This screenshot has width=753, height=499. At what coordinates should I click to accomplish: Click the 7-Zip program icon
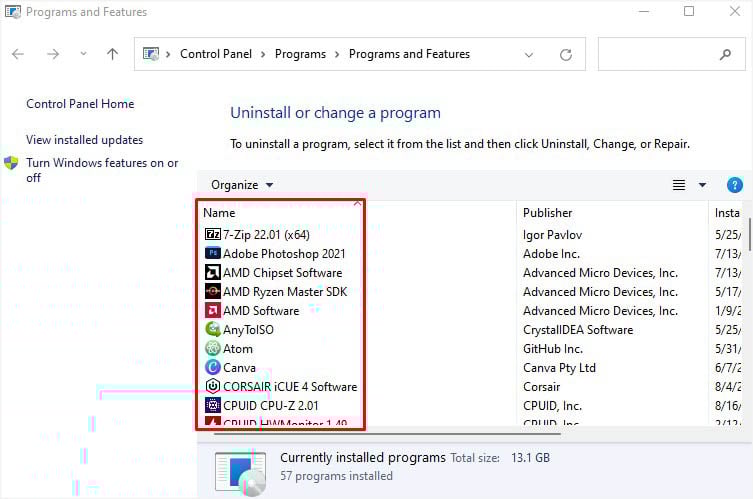pos(213,234)
